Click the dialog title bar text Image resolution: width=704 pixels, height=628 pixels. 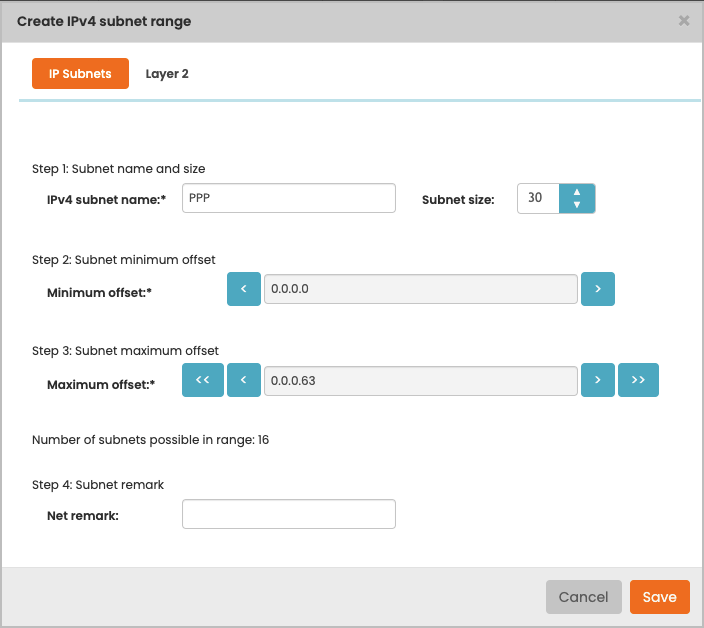[104, 21]
